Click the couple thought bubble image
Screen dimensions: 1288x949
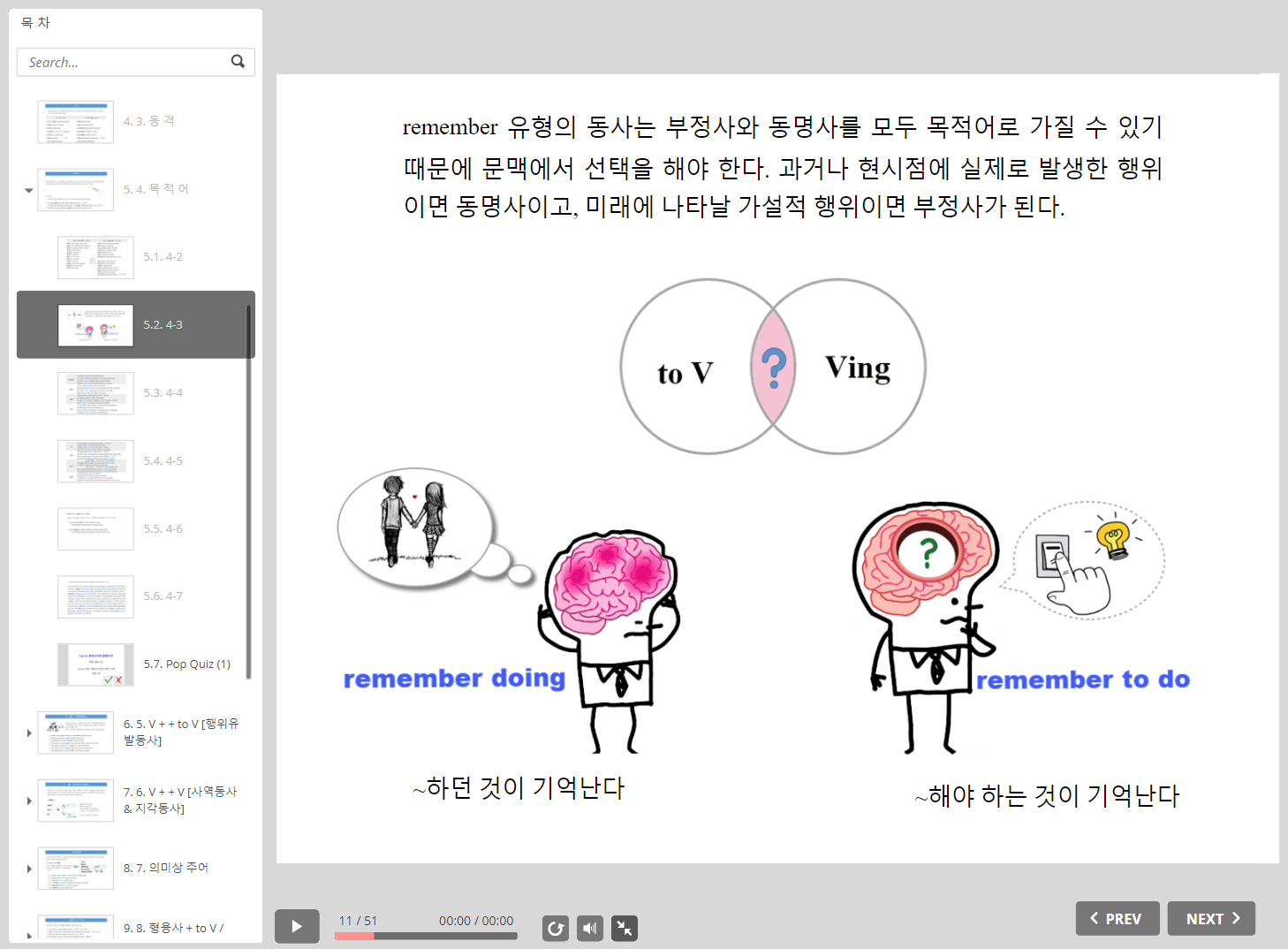tap(415, 528)
